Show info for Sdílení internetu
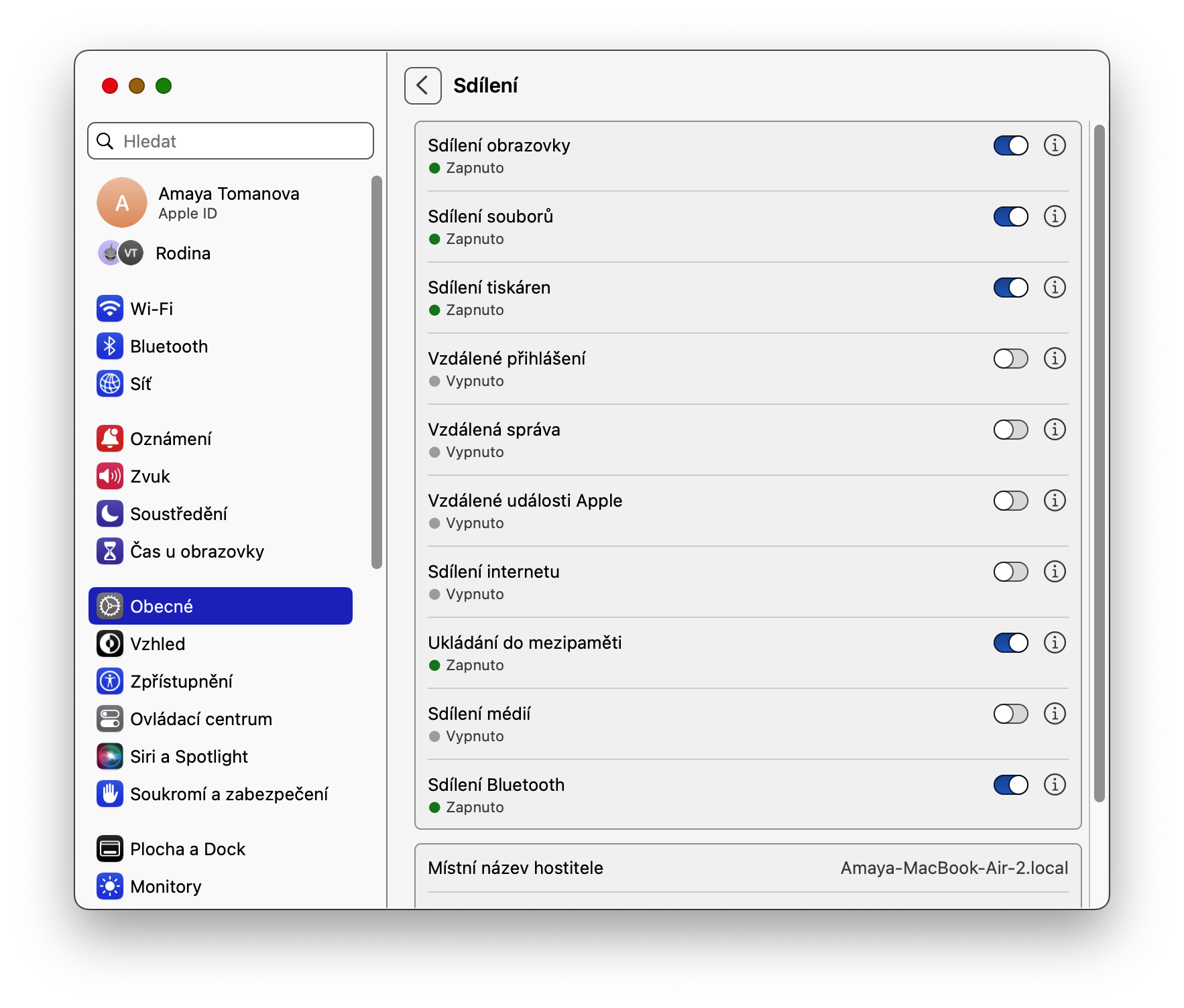1184x1008 pixels. click(x=1055, y=572)
